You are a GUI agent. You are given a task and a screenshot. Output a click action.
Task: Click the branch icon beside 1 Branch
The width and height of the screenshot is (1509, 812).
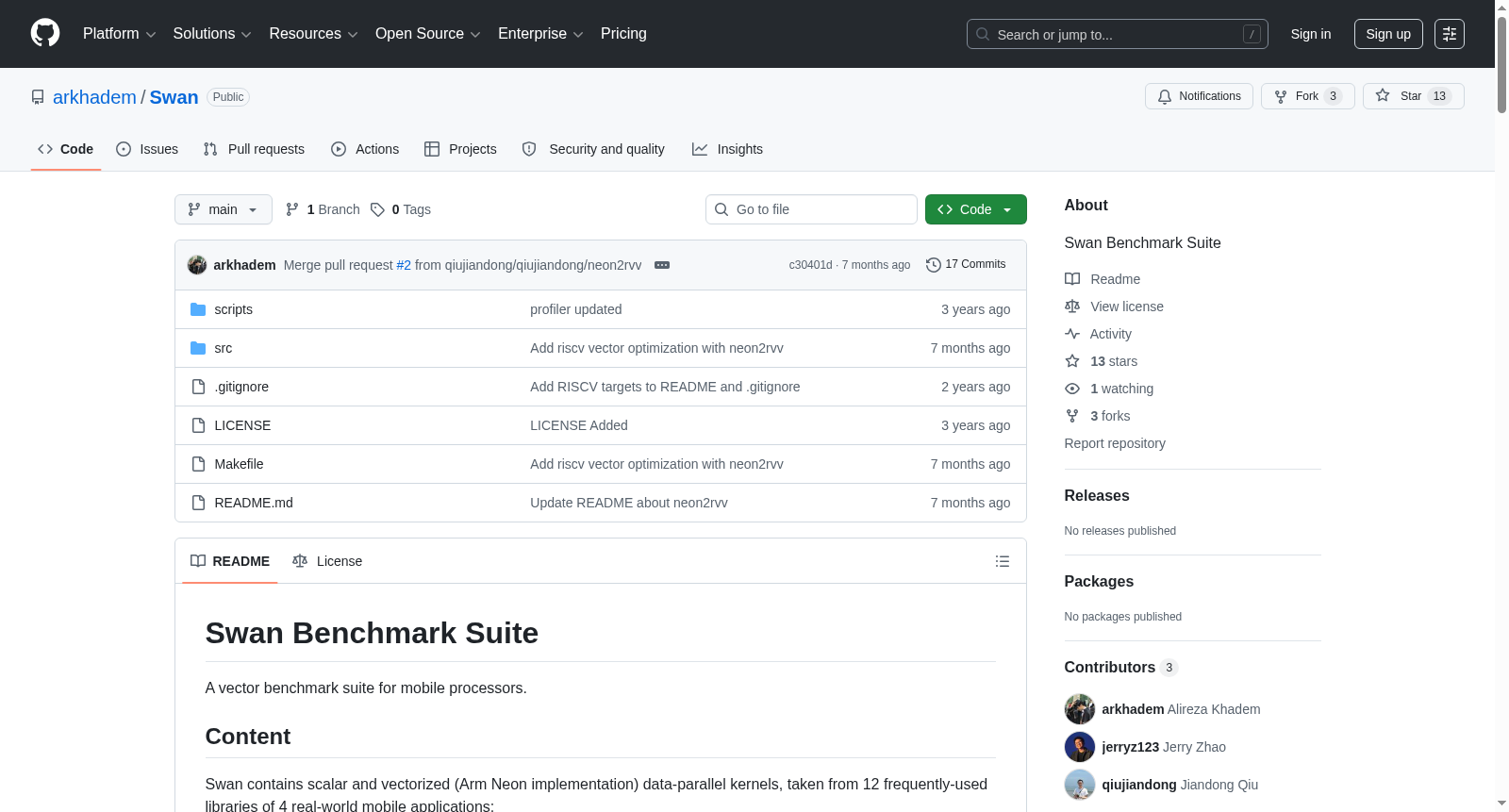[292, 209]
